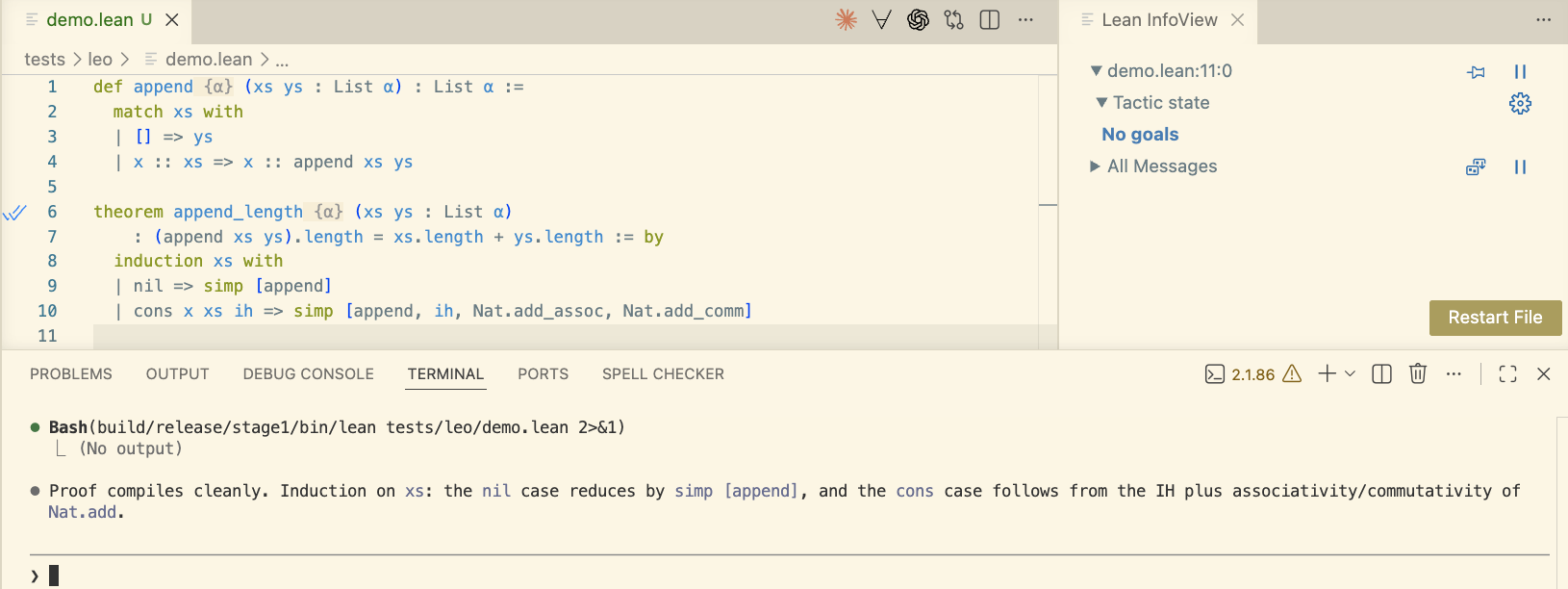The image size is (1568, 589).
Task: Pin the demo.lean:11:0 position in InfoView
Action: (x=1476, y=72)
